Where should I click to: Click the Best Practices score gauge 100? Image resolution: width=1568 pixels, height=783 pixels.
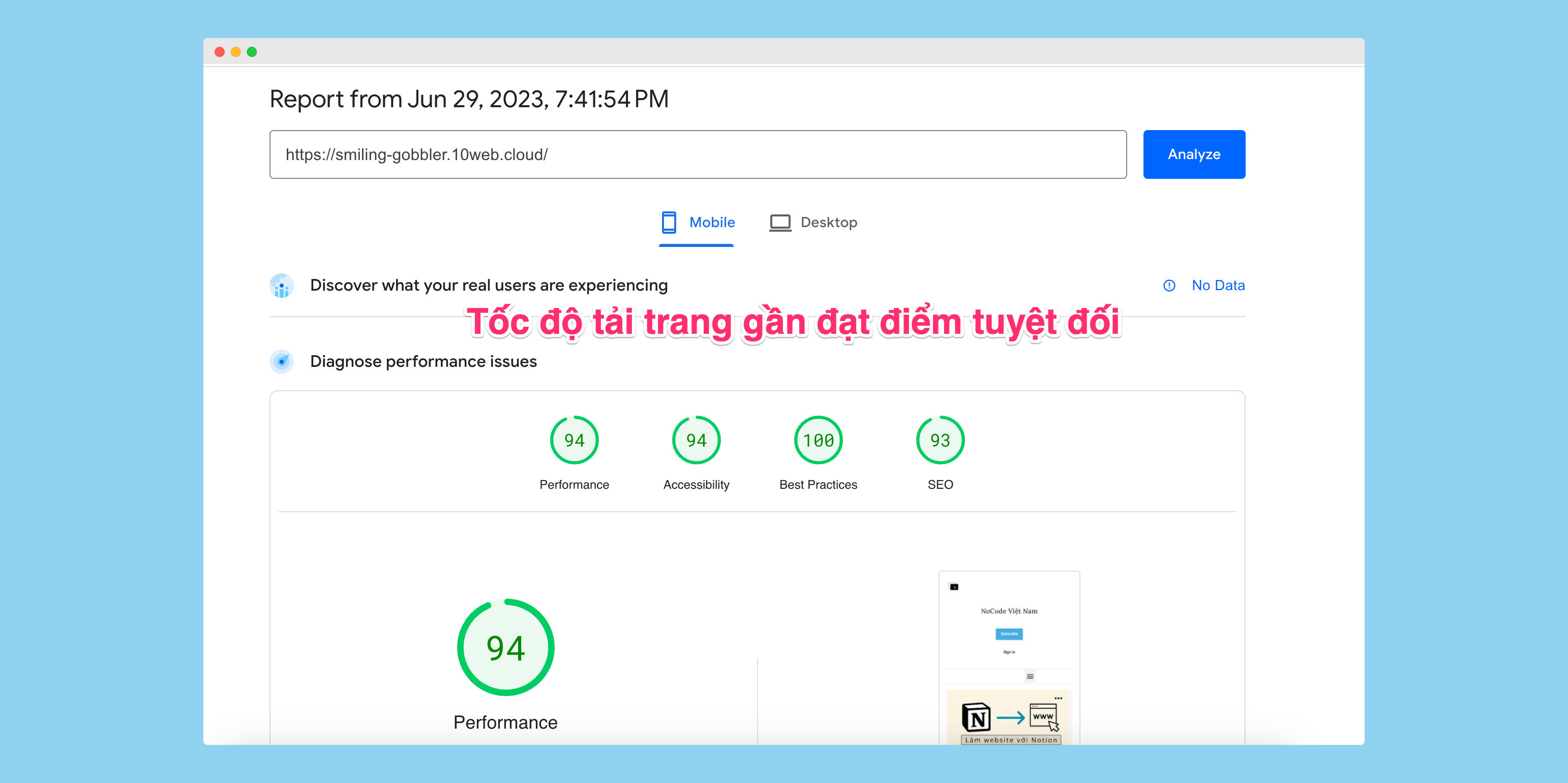coord(818,440)
